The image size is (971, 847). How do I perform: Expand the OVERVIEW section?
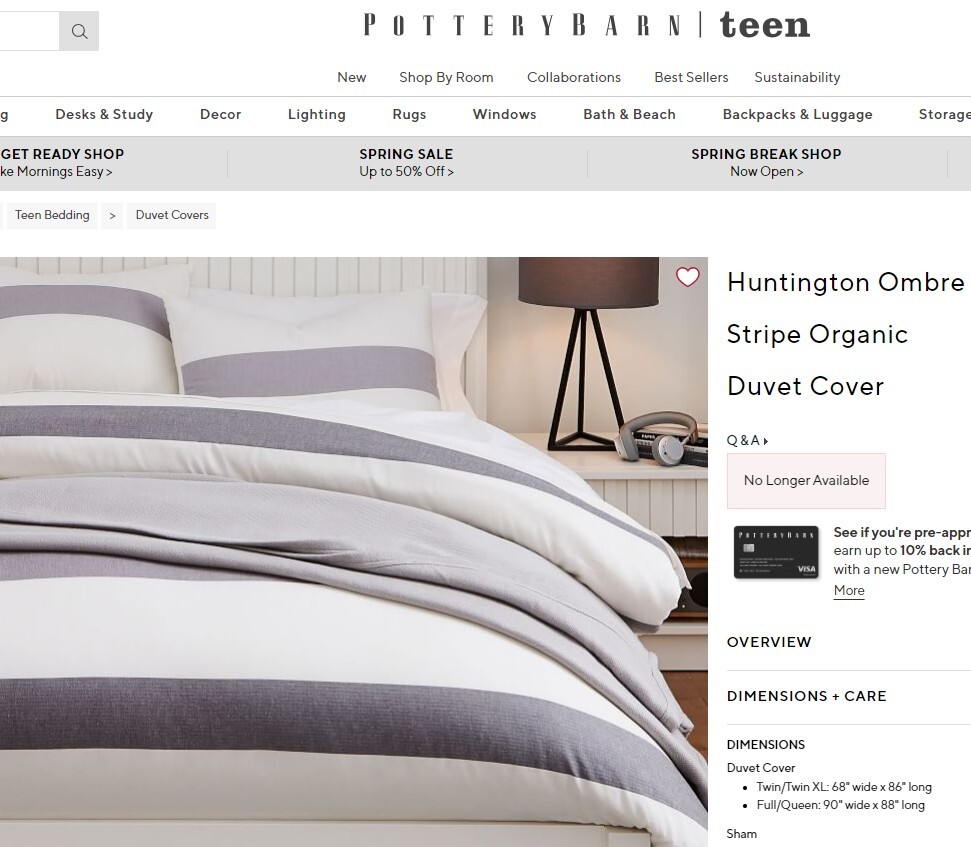click(769, 642)
